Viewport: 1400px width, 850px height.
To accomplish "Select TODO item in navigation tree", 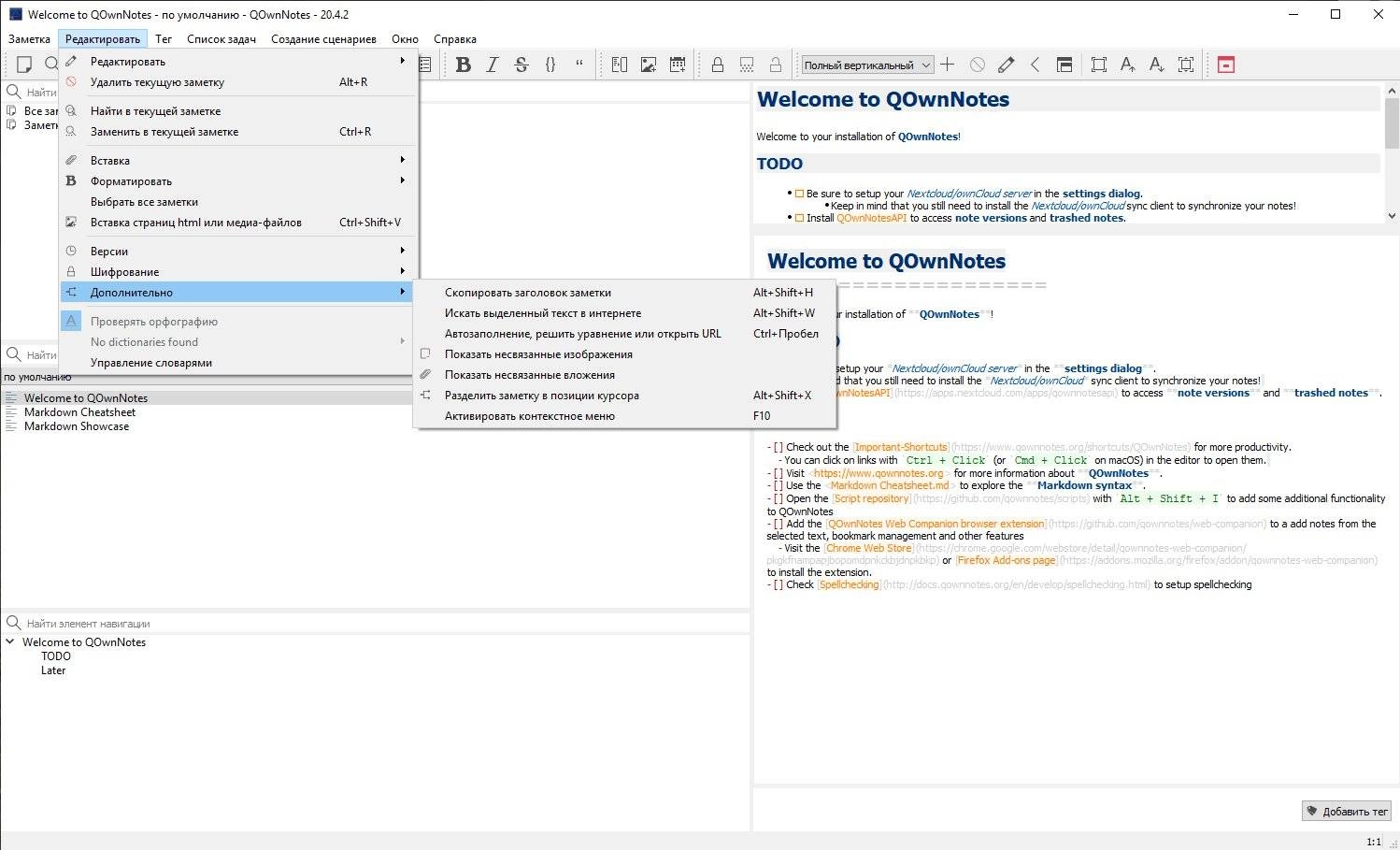I will point(56,656).
